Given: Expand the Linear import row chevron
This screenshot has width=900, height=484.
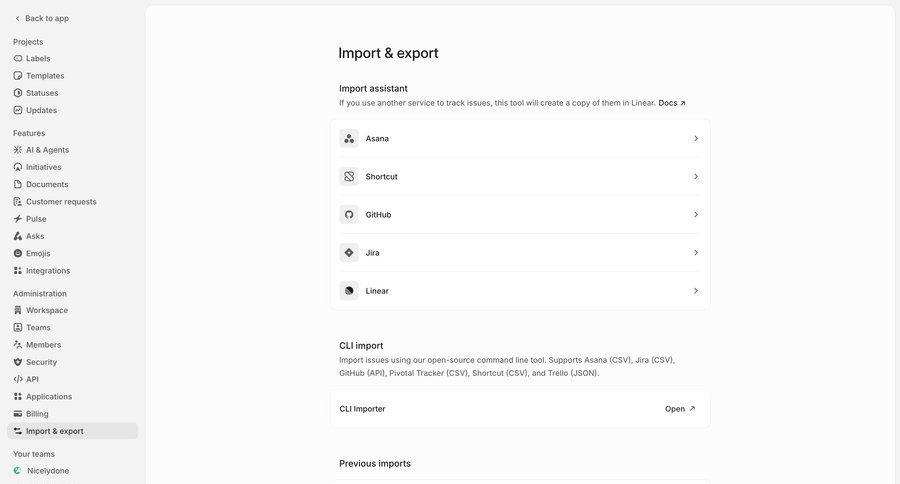Looking at the screenshot, I should click(696, 291).
